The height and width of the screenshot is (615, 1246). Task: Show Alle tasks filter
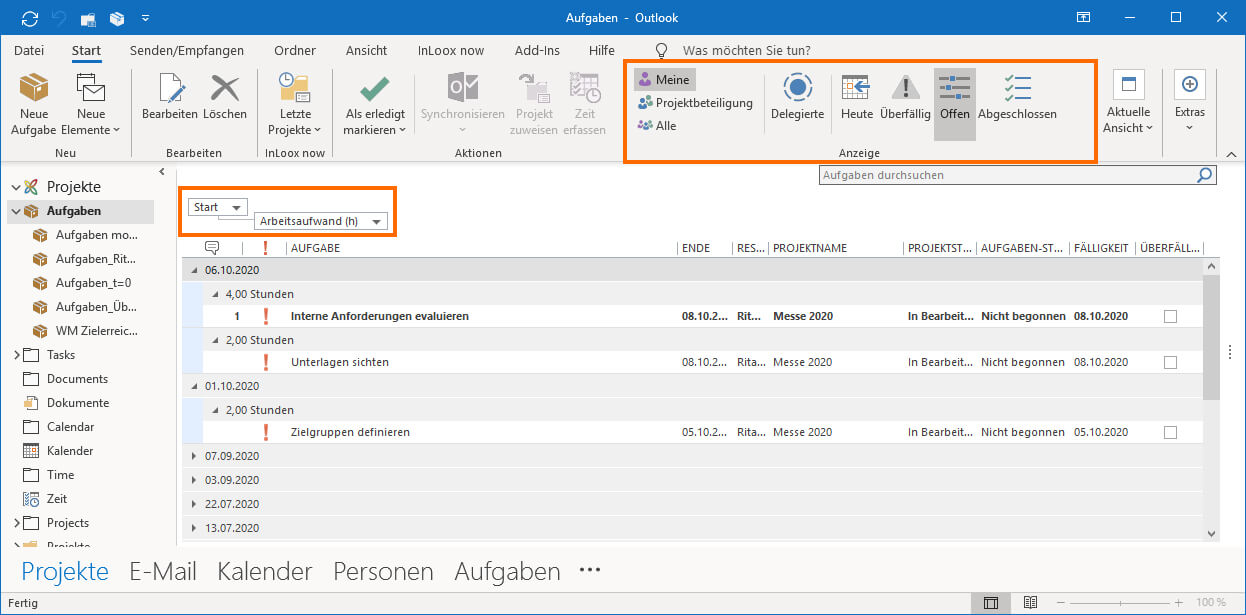[658, 126]
